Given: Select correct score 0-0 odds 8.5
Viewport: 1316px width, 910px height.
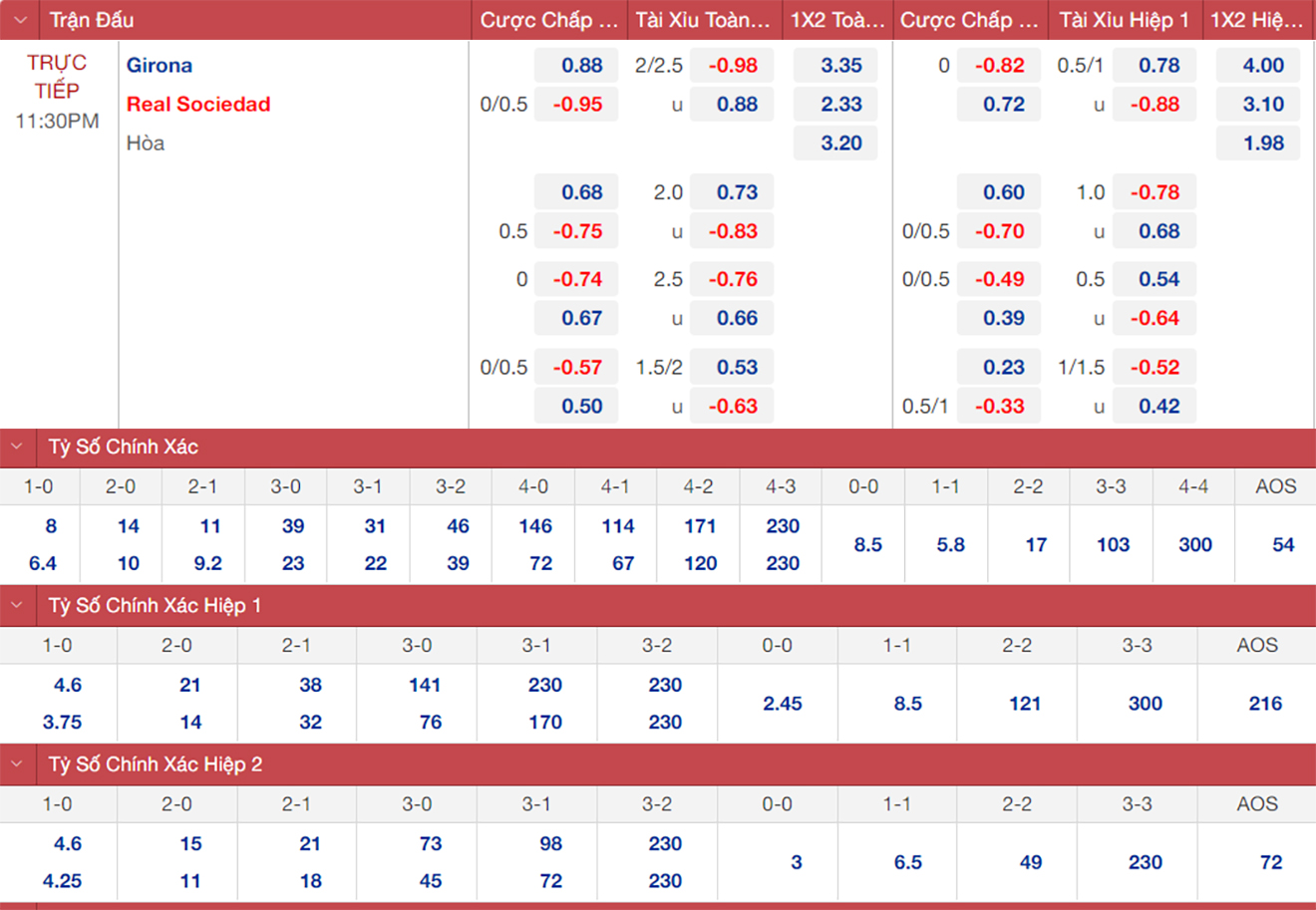Looking at the screenshot, I should point(867,545).
